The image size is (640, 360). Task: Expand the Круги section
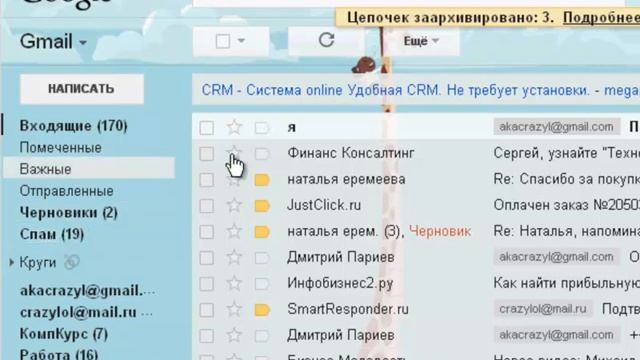[x=11, y=262]
